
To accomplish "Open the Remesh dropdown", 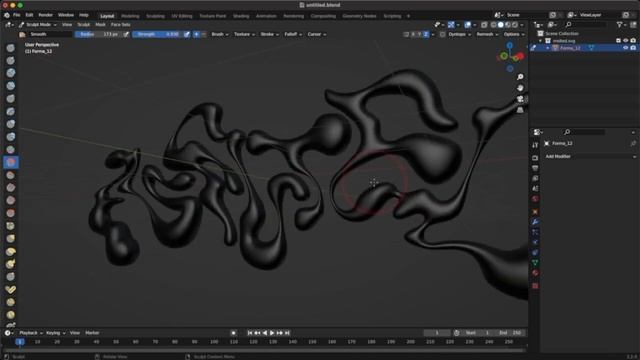I will coord(487,34).
